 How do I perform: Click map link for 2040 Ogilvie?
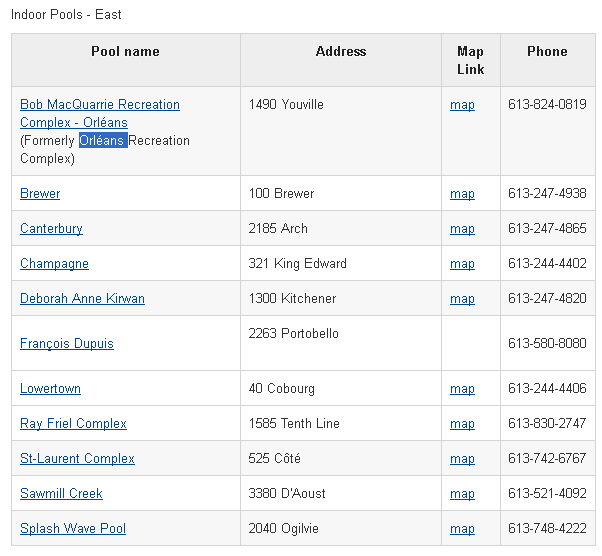click(x=462, y=529)
